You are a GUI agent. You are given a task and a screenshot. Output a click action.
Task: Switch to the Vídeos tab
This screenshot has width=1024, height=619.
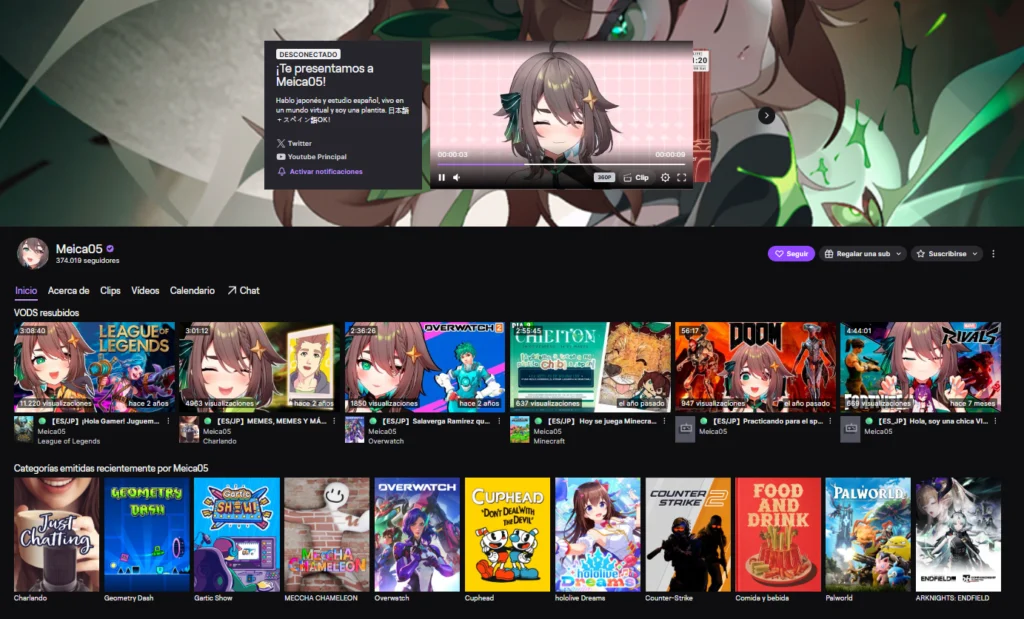[x=145, y=291]
